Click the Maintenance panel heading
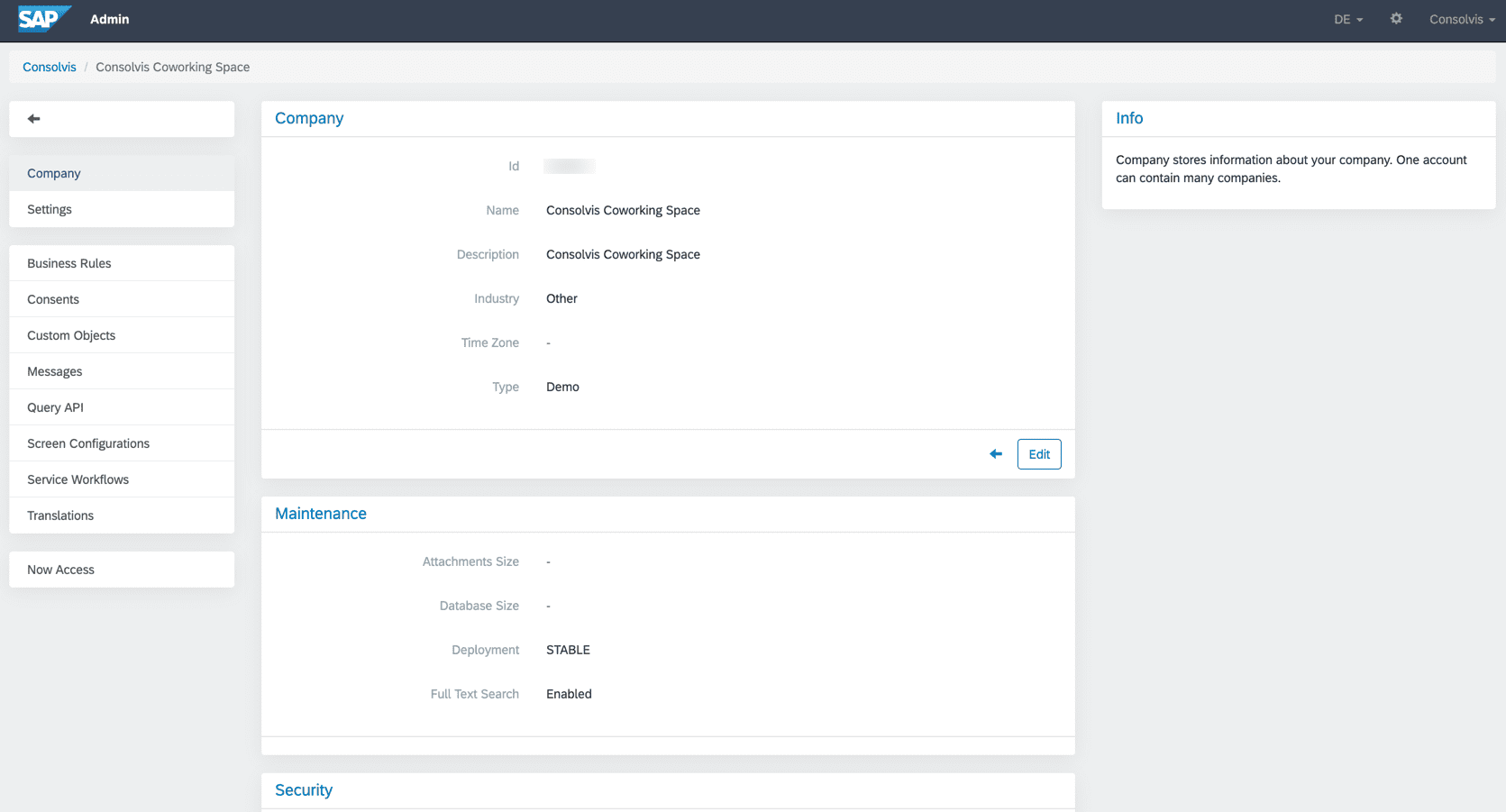 click(321, 514)
